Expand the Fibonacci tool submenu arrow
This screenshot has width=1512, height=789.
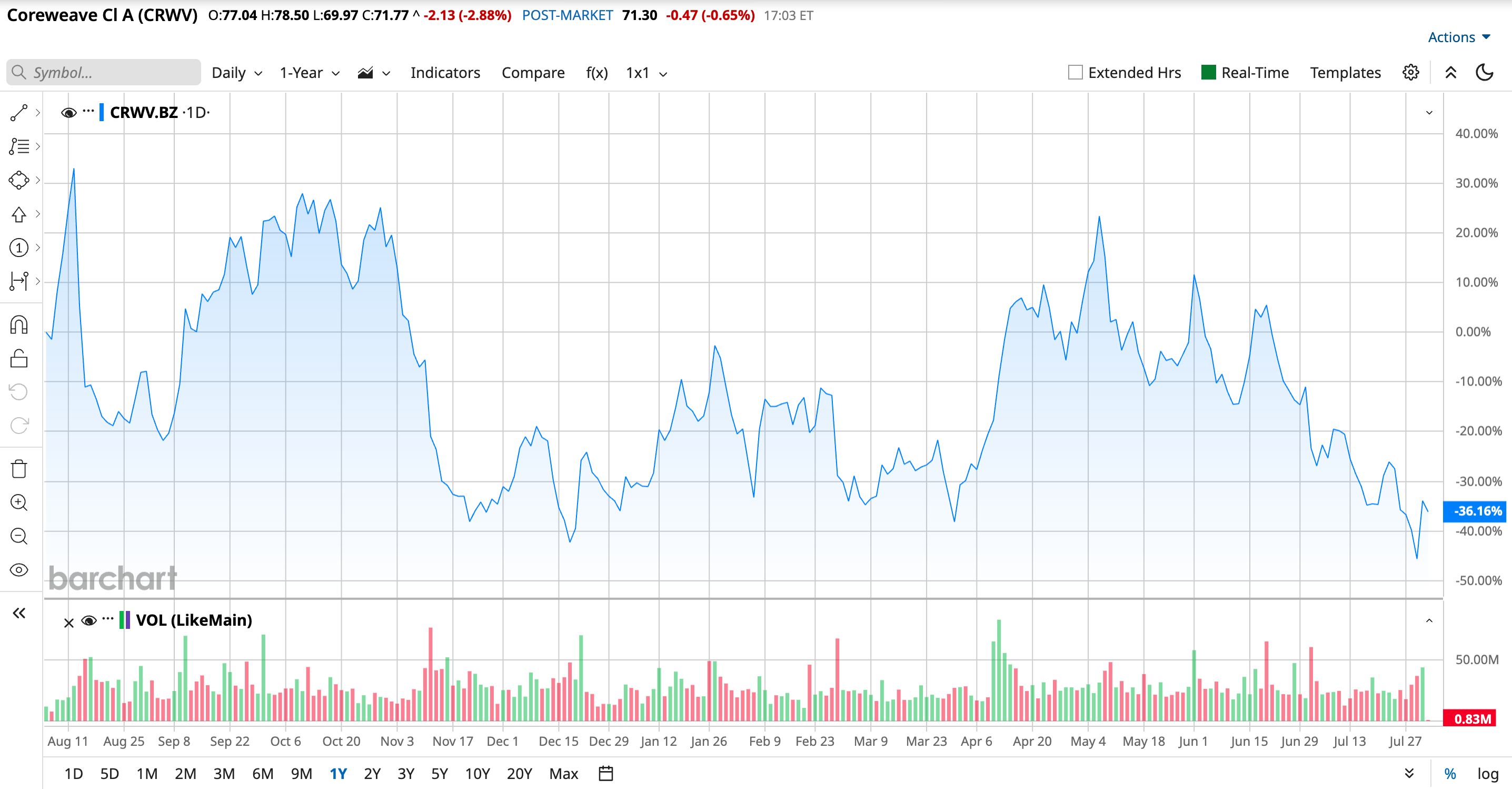coord(37,146)
